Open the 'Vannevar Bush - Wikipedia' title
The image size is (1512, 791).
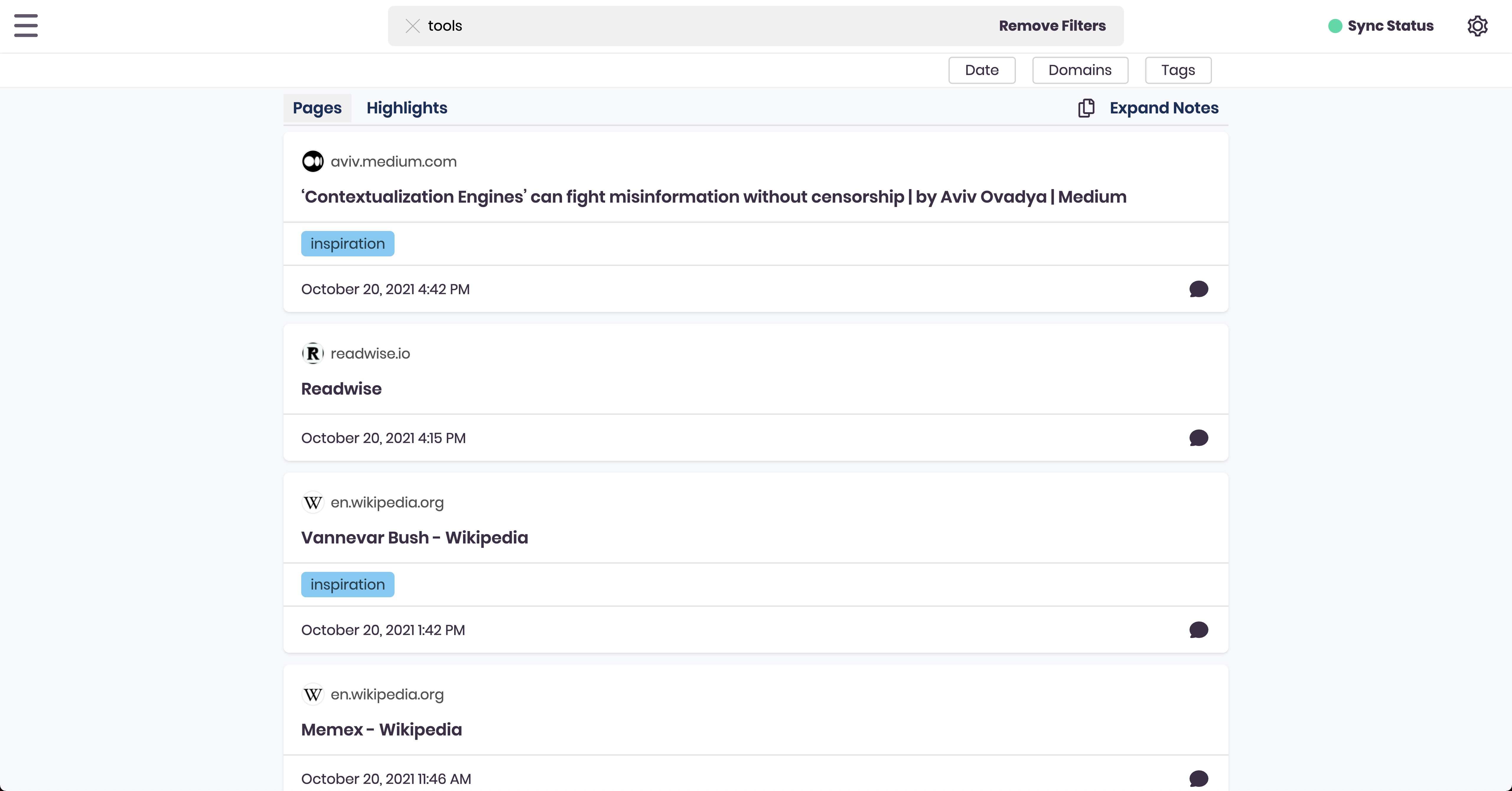pyautogui.click(x=414, y=537)
